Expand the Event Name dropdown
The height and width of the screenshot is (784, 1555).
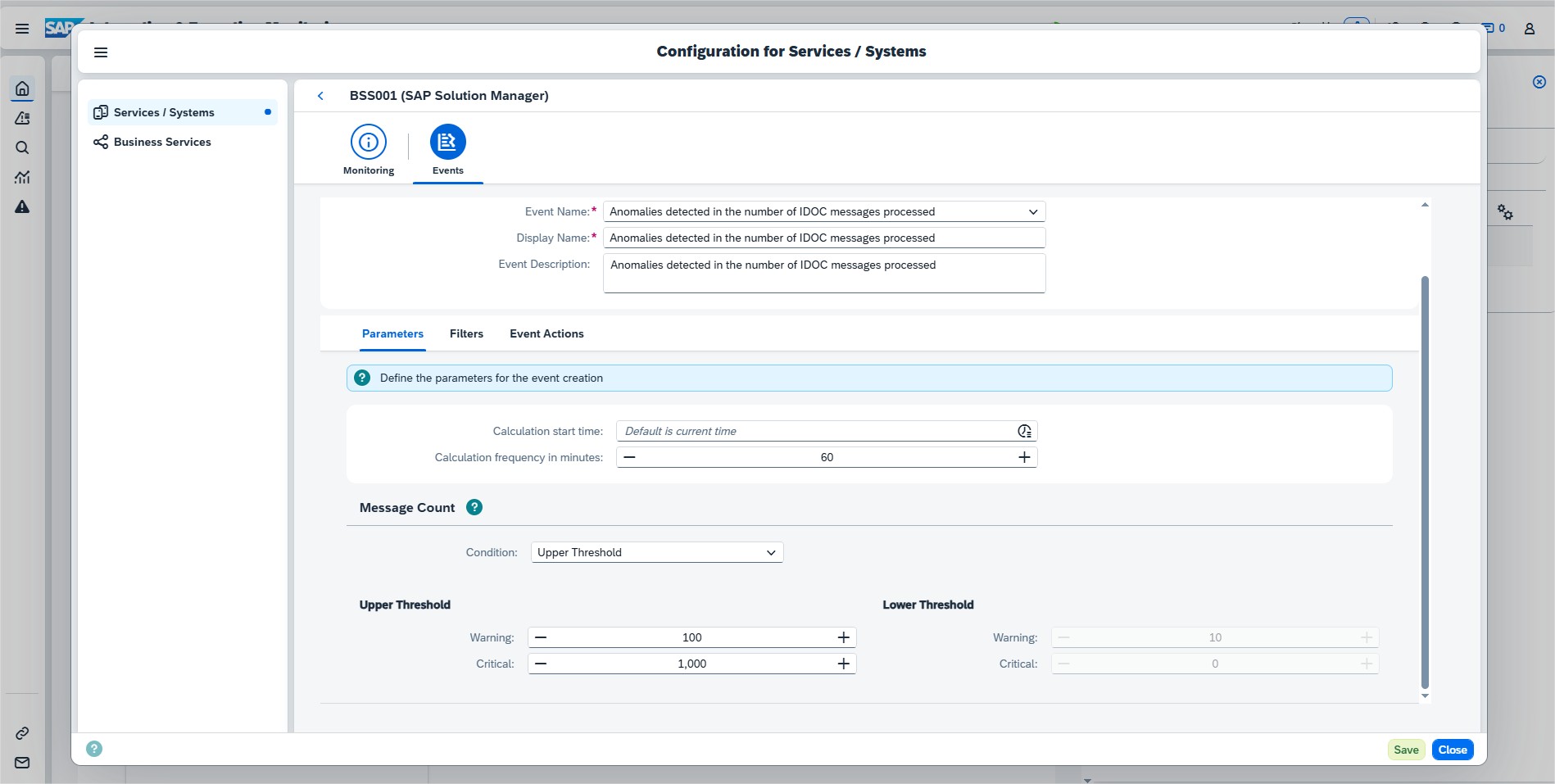pos(1032,211)
